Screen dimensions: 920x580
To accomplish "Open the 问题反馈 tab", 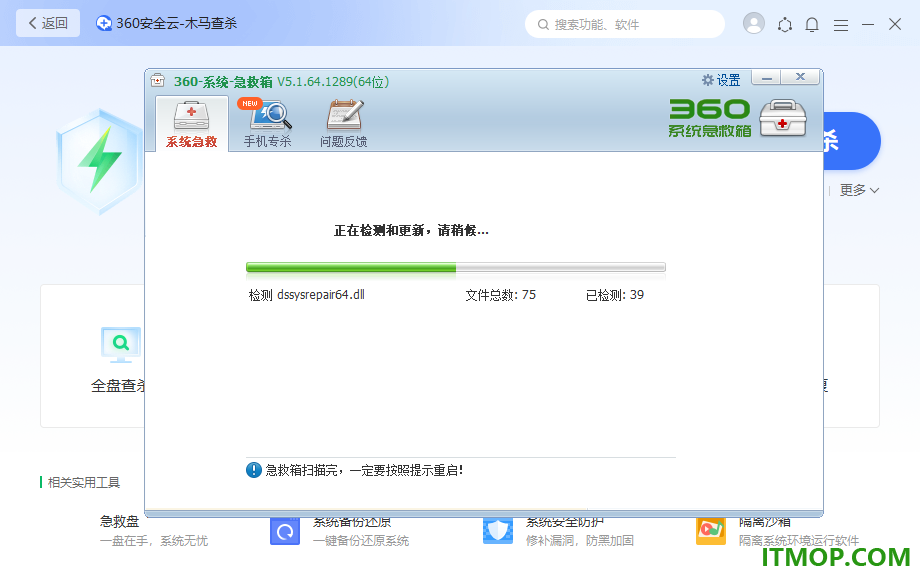I will point(344,124).
